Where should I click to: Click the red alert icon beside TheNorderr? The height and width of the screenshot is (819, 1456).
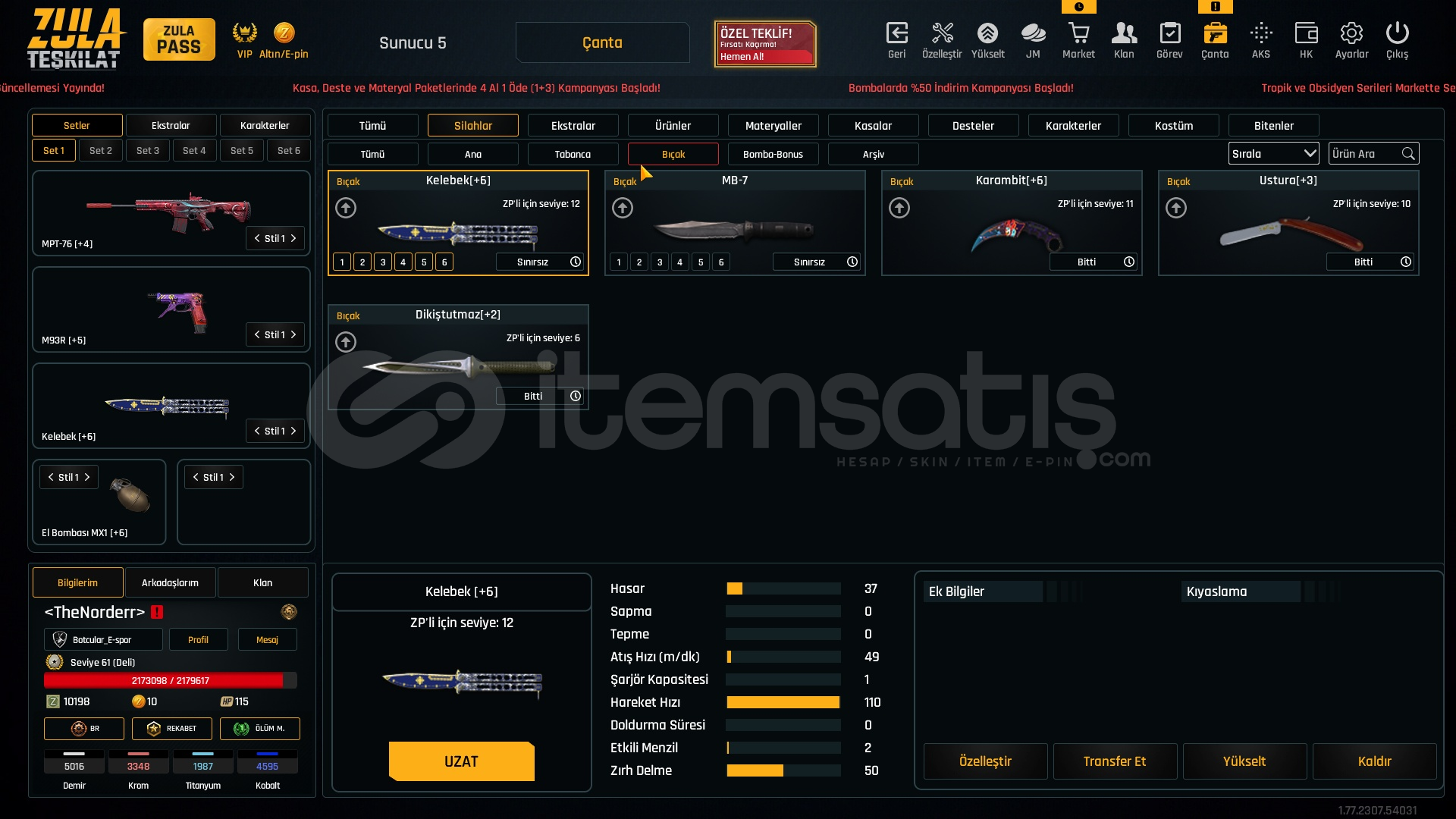click(157, 612)
